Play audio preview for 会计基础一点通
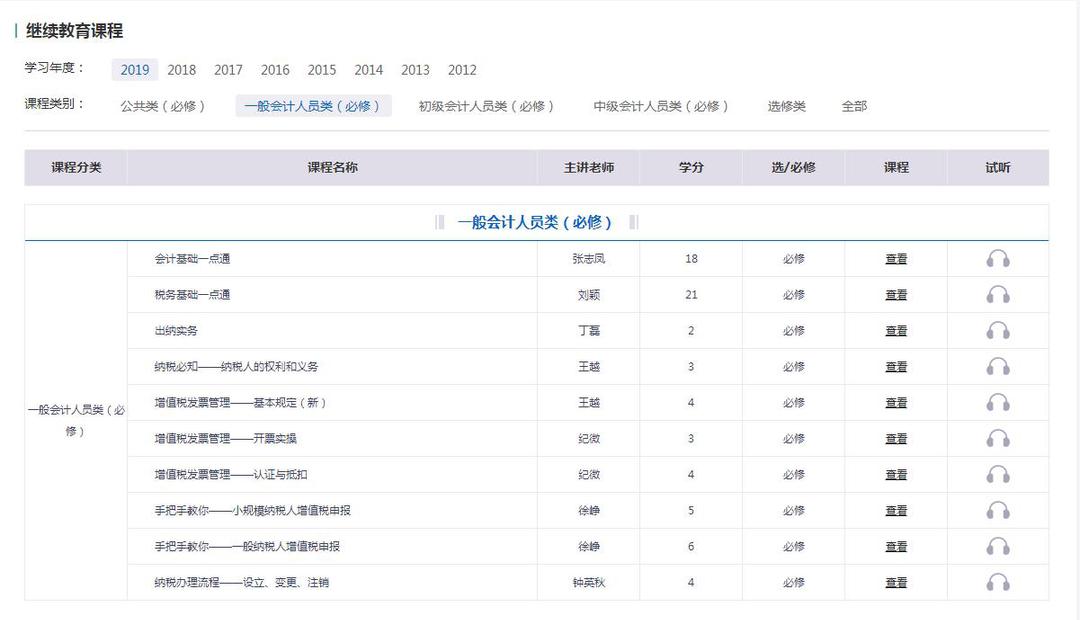 point(998,259)
